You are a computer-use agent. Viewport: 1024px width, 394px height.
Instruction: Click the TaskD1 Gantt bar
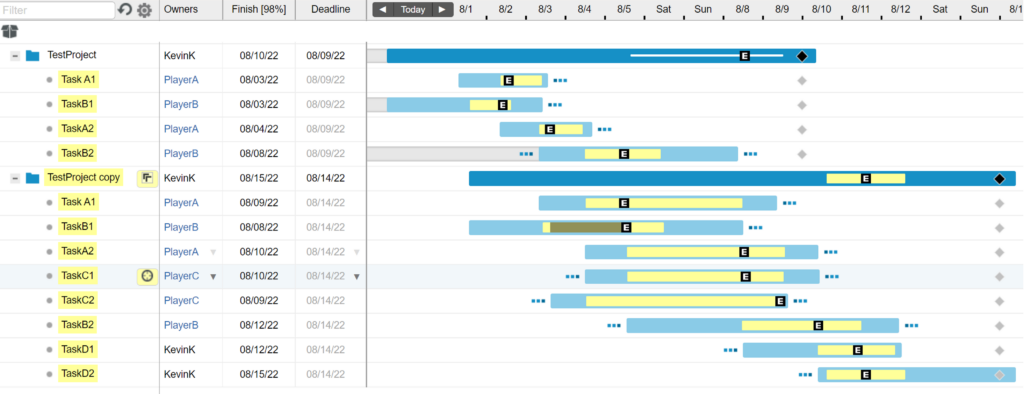pos(822,350)
